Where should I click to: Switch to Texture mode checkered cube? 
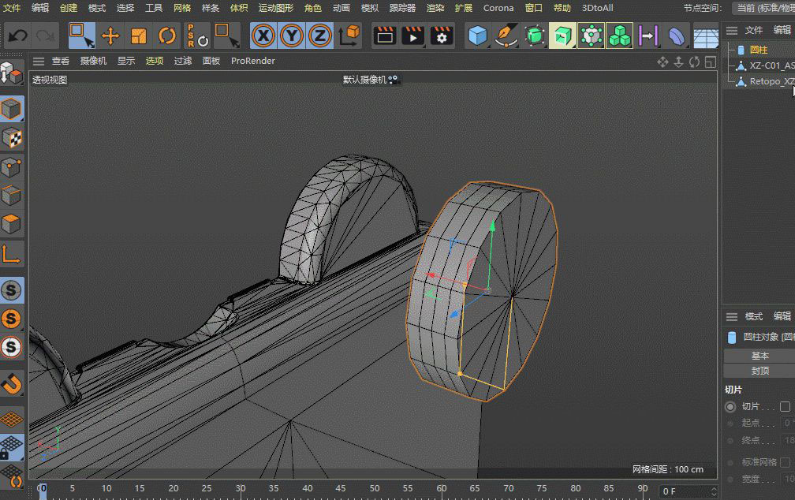pos(12,138)
